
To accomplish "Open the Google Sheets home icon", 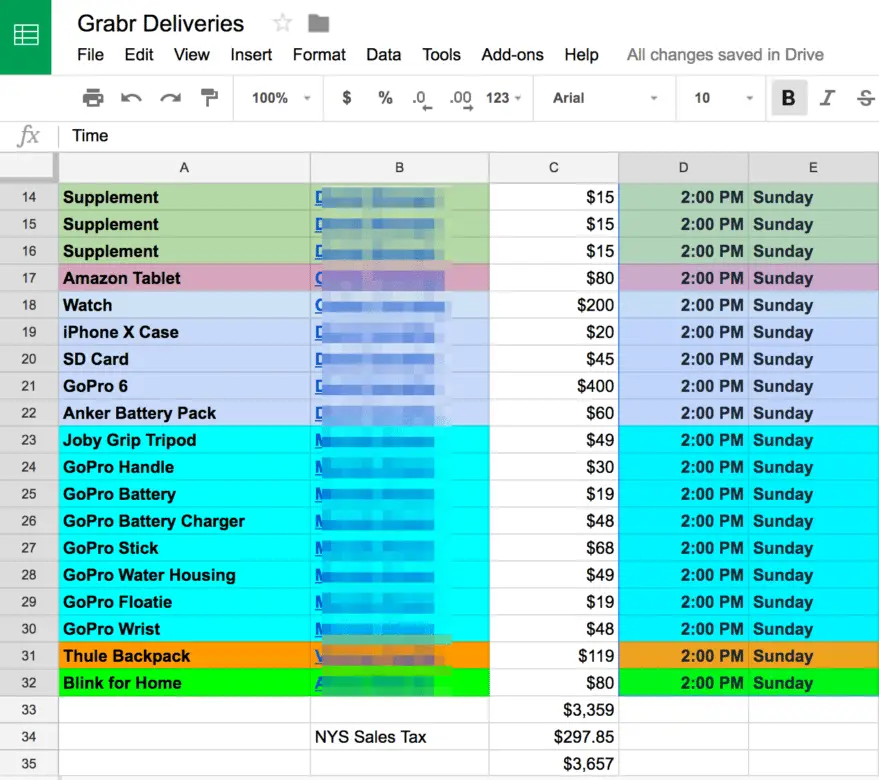I will coord(26,36).
